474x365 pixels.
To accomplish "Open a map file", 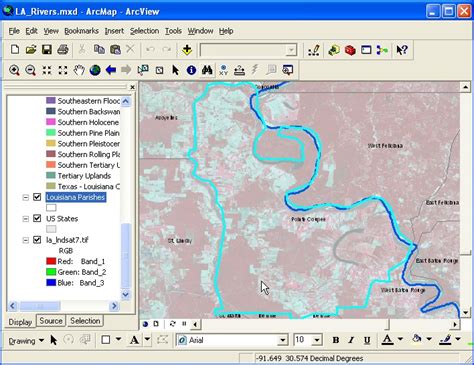I will click(x=31, y=50).
